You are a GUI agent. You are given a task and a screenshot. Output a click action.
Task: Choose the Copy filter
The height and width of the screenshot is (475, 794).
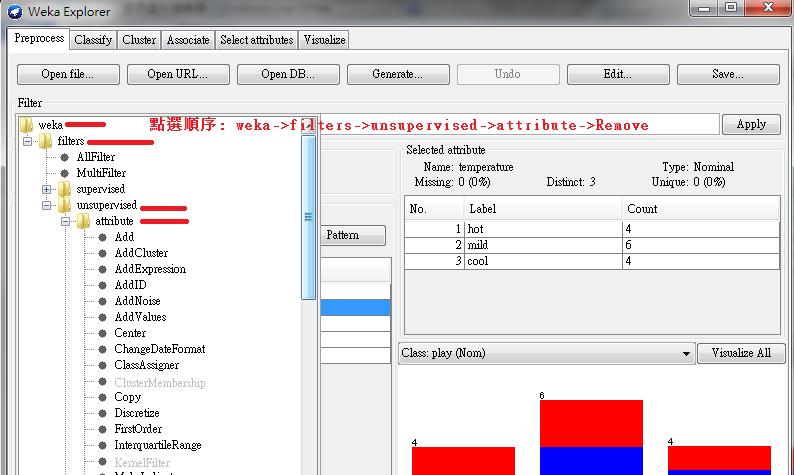point(128,397)
